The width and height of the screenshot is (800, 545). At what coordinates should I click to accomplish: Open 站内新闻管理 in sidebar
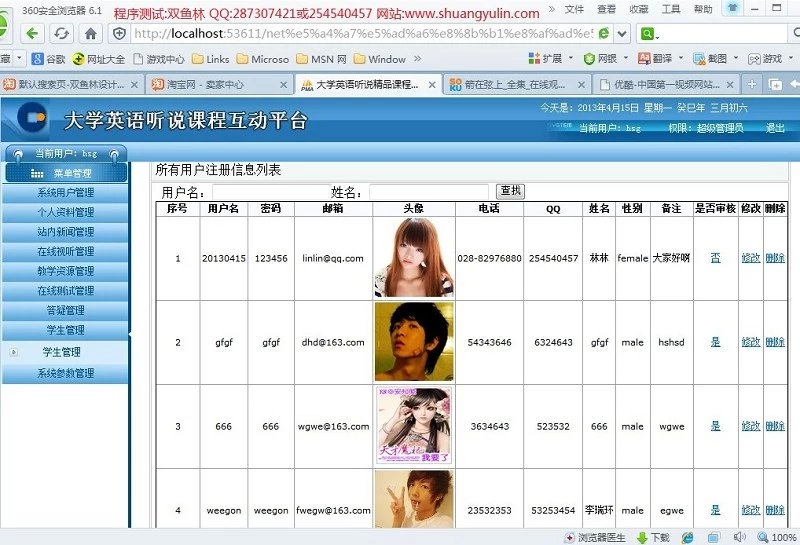tap(65, 232)
